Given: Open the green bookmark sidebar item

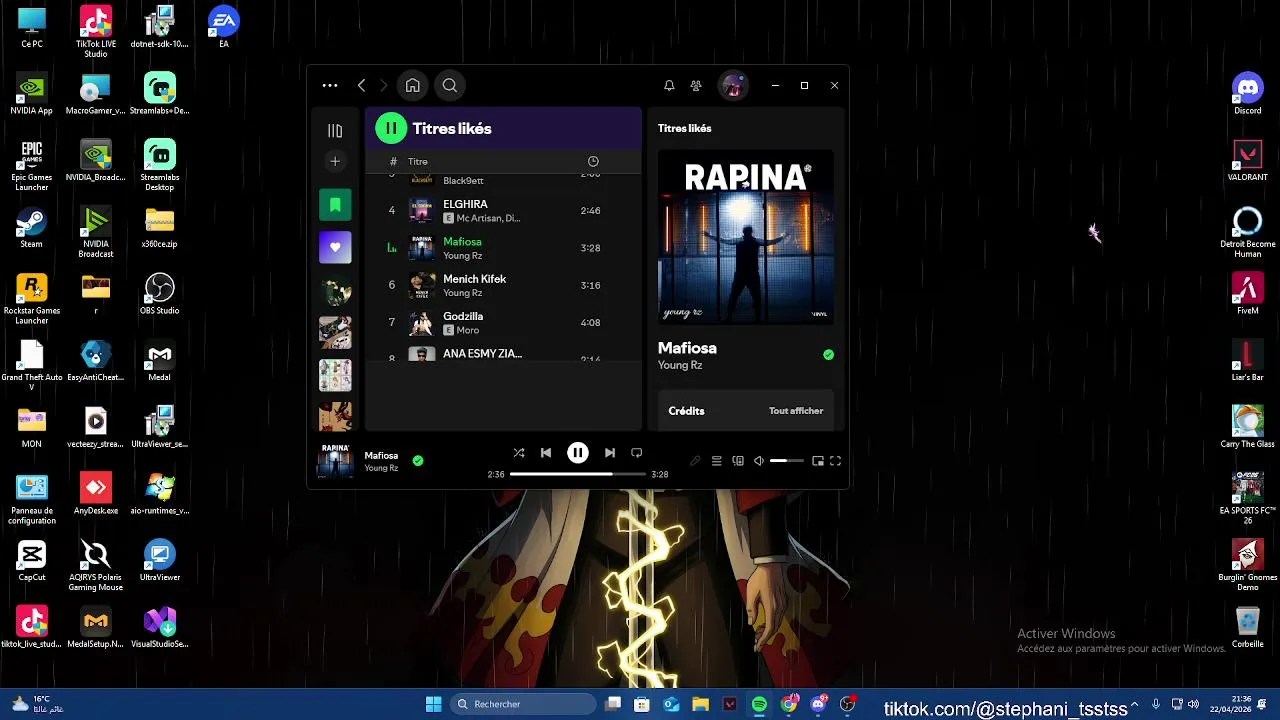Looking at the screenshot, I should pos(335,205).
